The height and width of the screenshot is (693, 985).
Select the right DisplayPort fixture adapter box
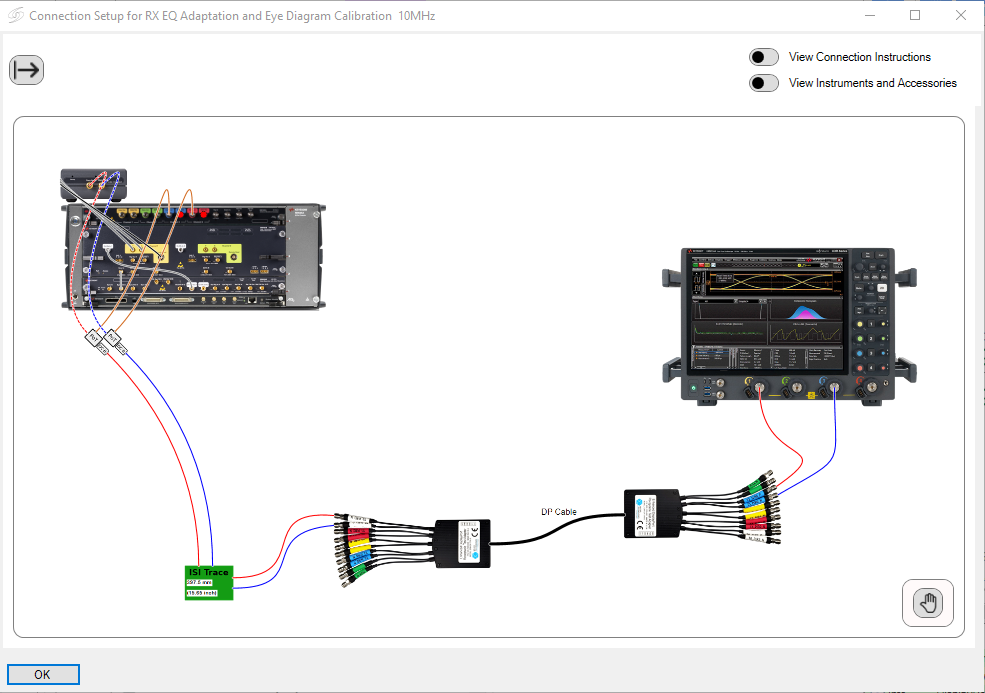651,513
